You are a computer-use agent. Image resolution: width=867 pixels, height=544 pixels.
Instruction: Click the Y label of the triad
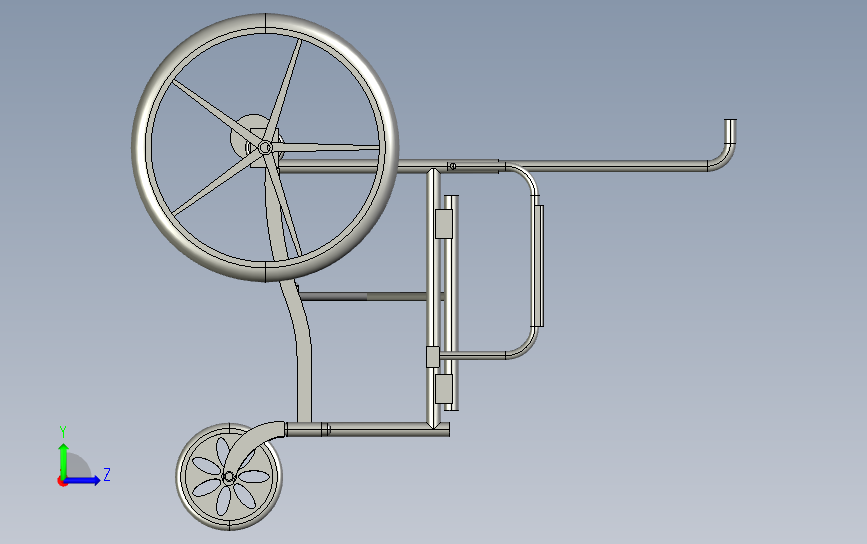[x=63, y=432]
